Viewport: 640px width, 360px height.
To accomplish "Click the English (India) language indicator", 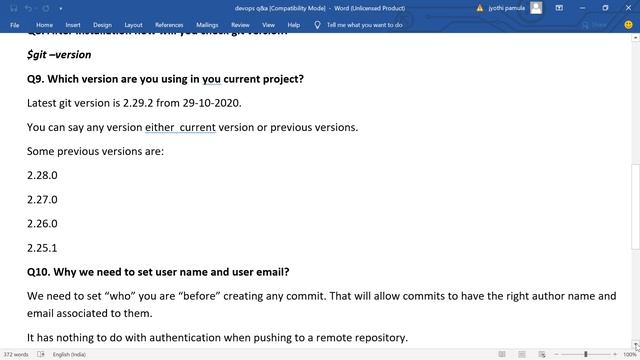I will pyautogui.click(x=69, y=354).
